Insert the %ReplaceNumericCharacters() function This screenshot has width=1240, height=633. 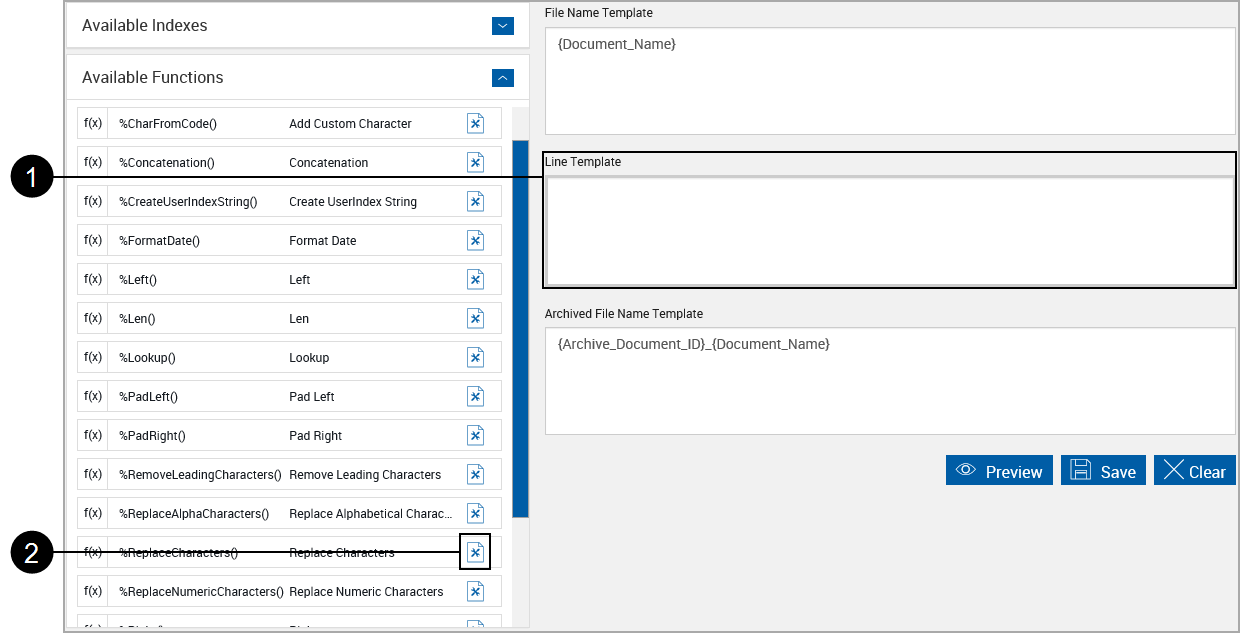[x=476, y=590]
